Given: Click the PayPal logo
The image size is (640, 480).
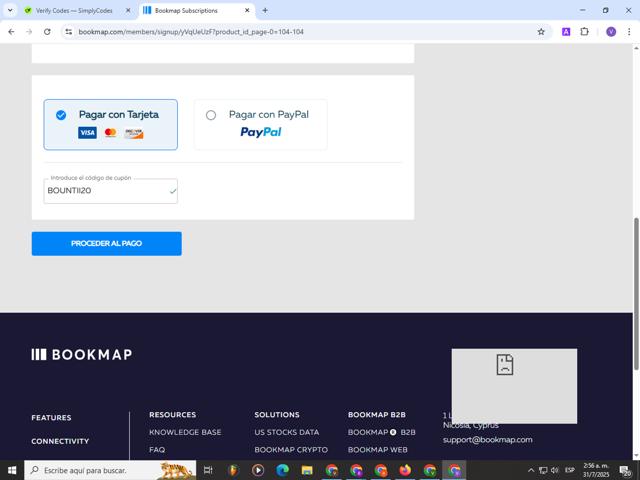Looking at the screenshot, I should 261,132.
